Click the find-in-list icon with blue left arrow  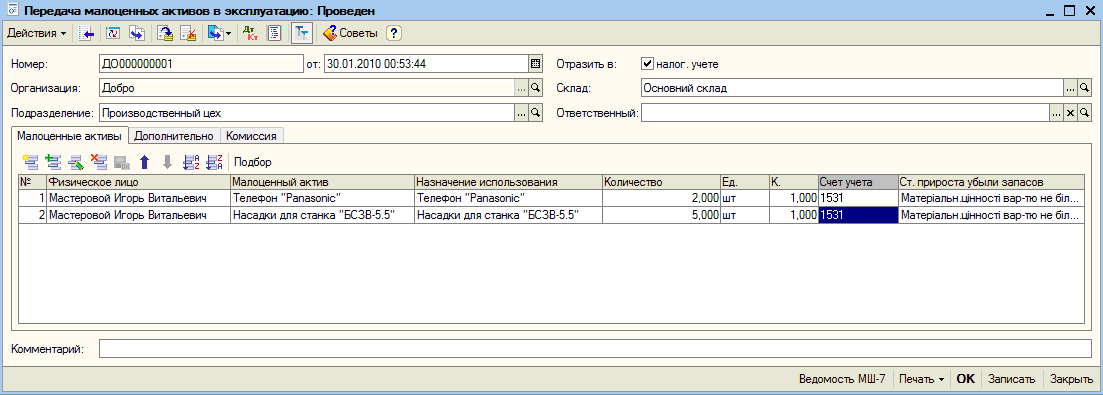tap(87, 33)
